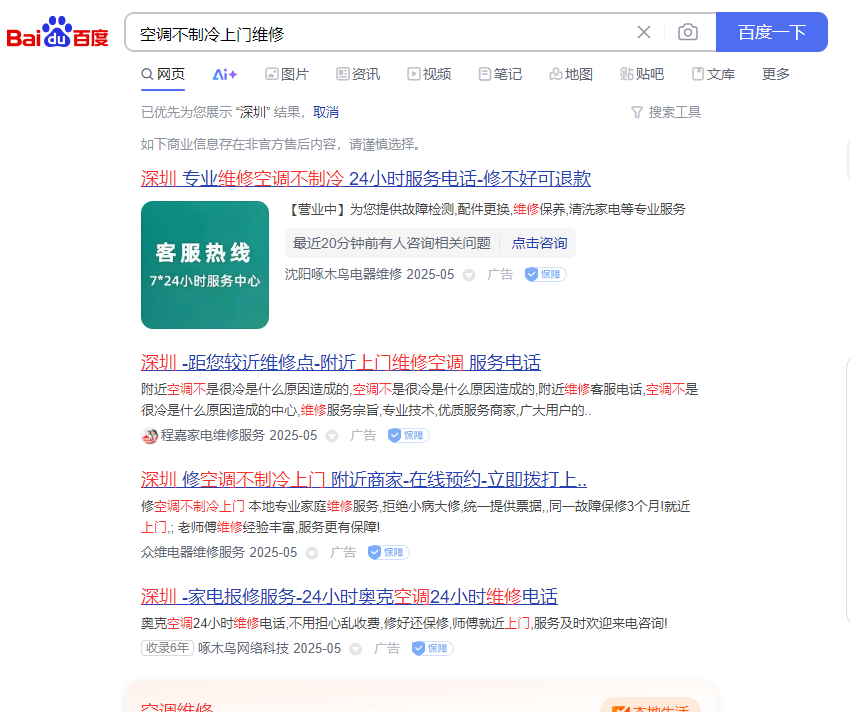Select the 网页 tab
The height and width of the screenshot is (712, 850).
pyautogui.click(x=163, y=74)
